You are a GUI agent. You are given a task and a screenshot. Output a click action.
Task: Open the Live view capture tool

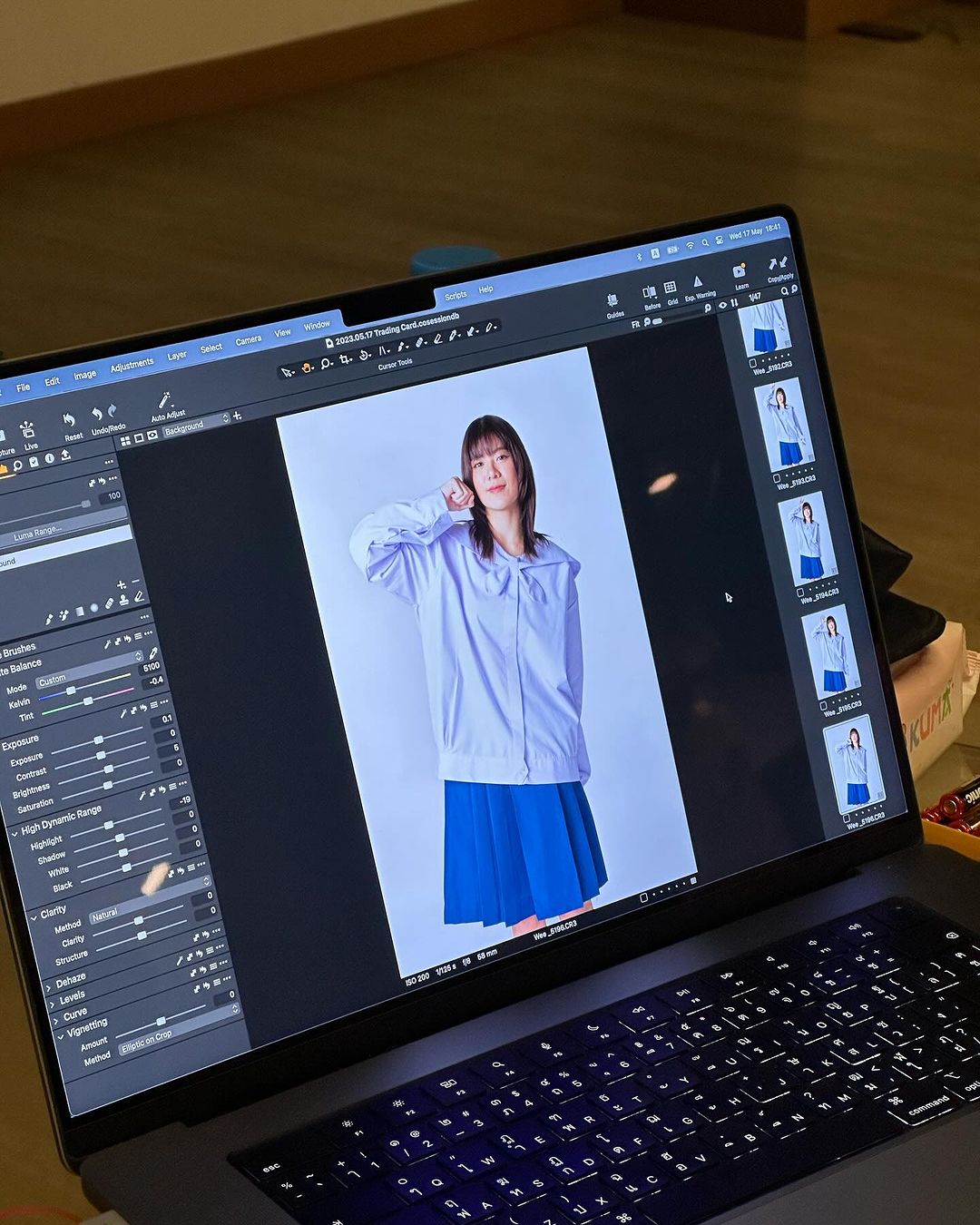(x=27, y=429)
